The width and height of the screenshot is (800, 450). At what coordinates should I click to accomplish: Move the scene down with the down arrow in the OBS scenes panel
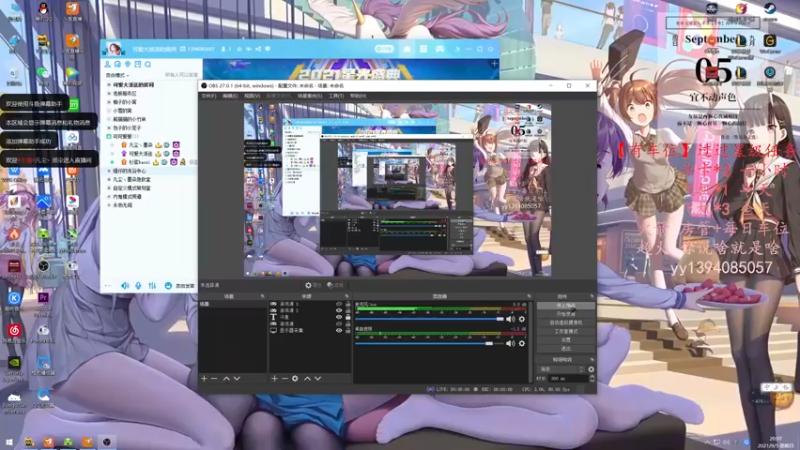[237, 379]
